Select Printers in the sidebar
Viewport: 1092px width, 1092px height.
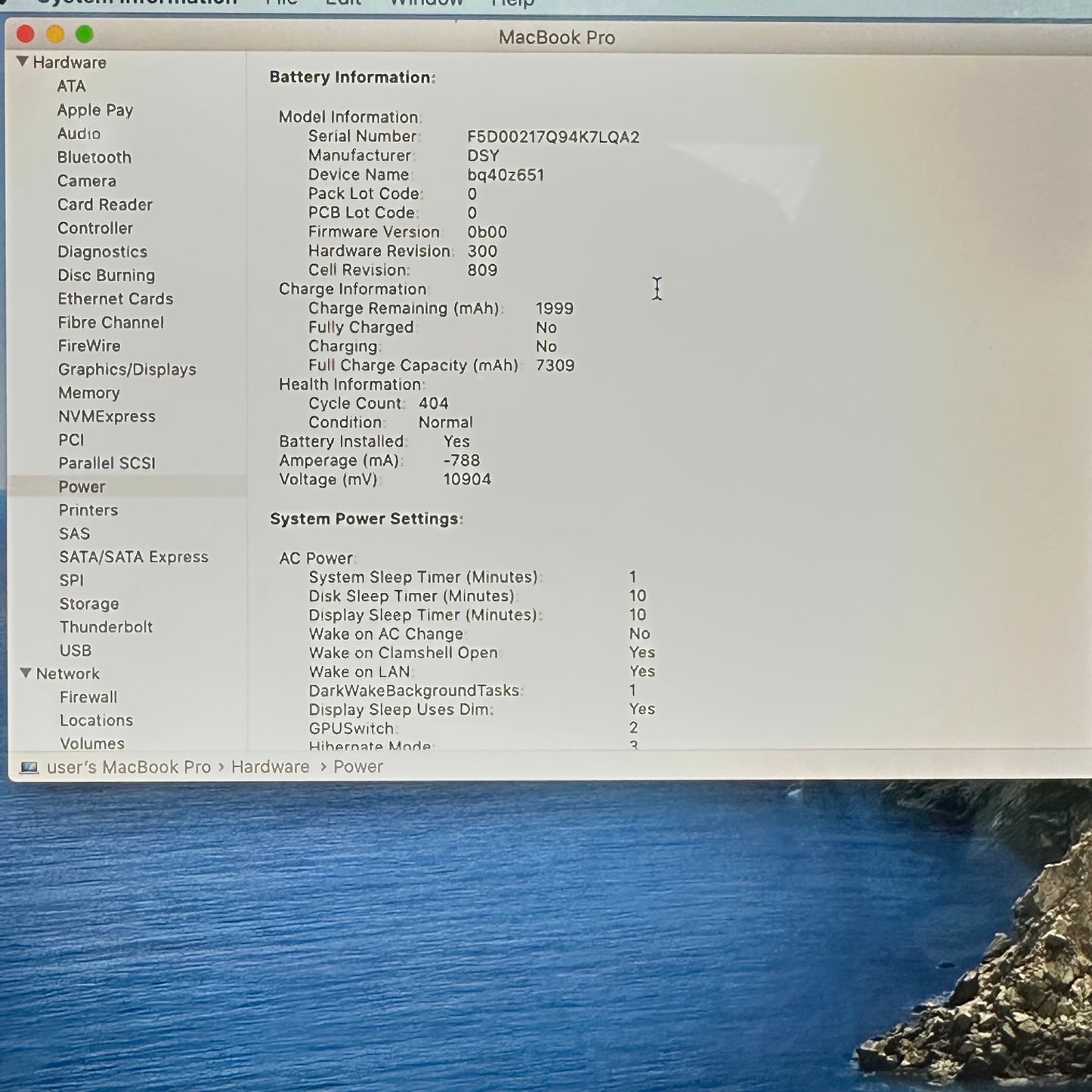click(x=88, y=510)
